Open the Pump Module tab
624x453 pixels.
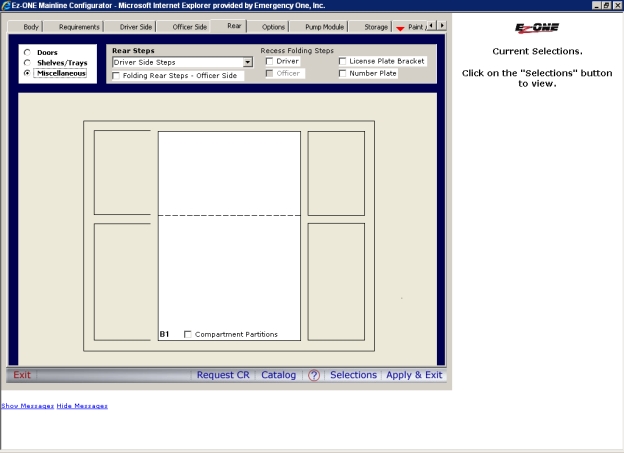coord(324,27)
